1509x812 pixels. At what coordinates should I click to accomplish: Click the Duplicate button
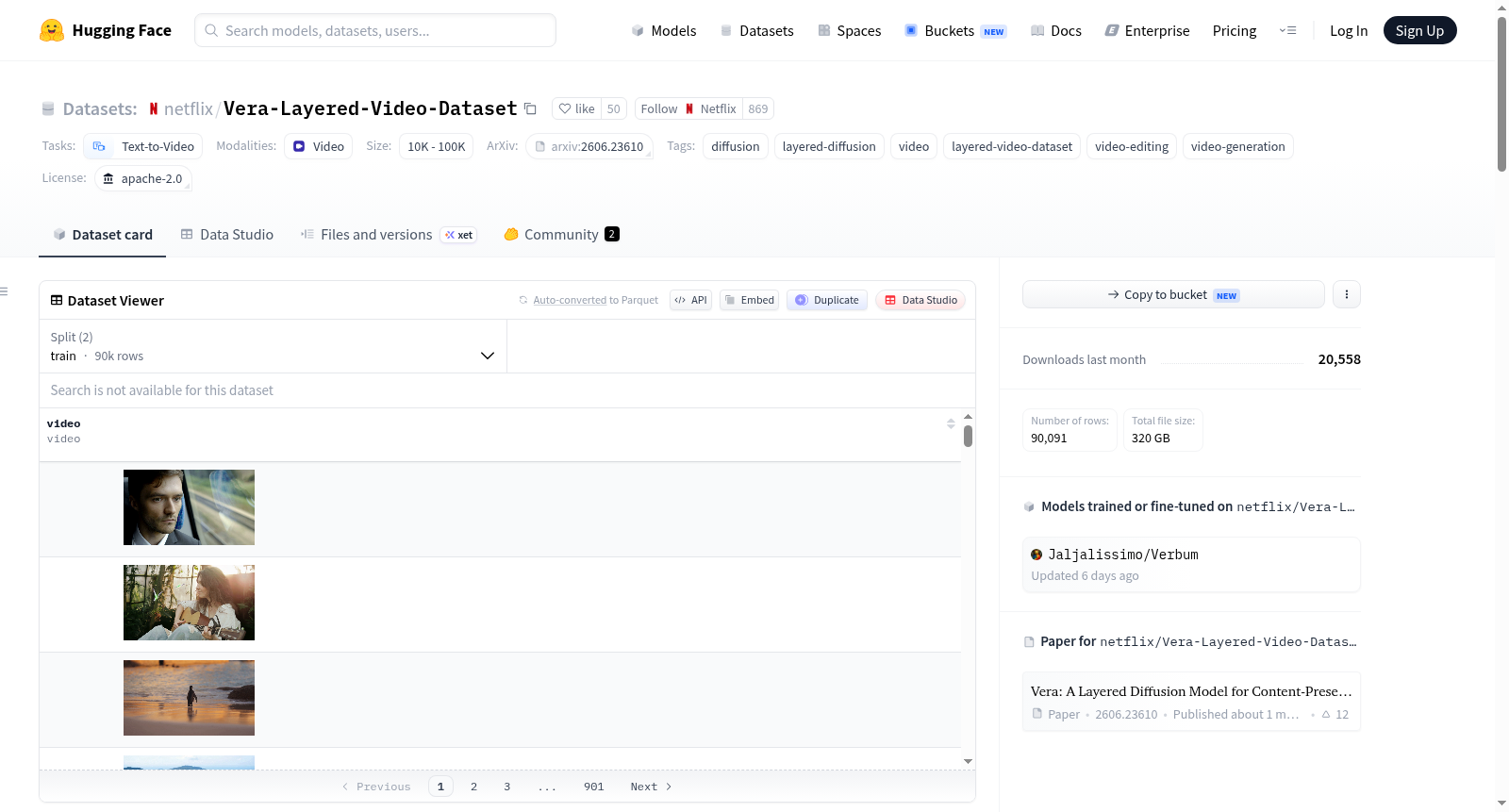[827, 300]
